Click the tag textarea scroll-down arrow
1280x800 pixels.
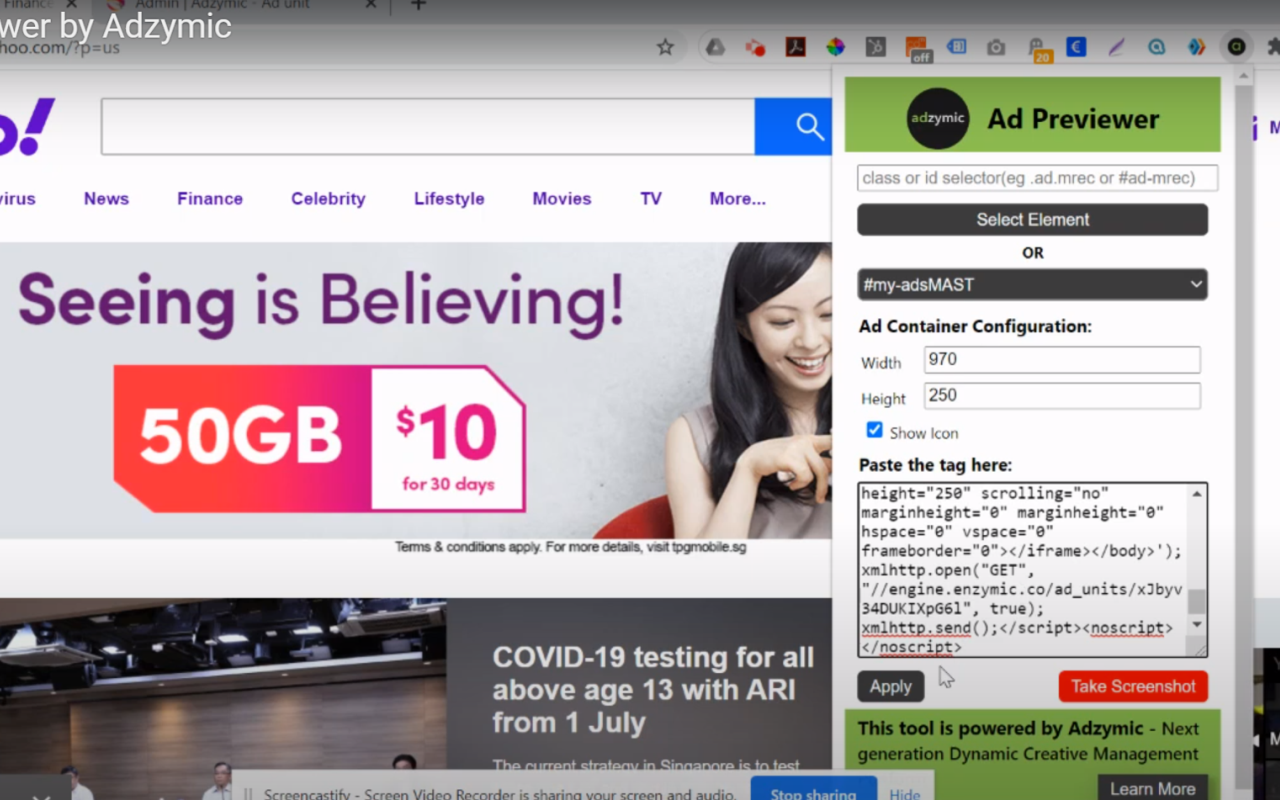(1197, 624)
